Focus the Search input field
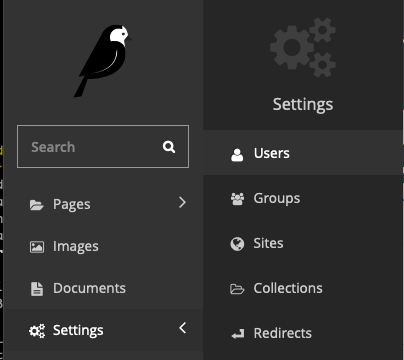Image resolution: width=404 pixels, height=360 pixels. (x=103, y=147)
